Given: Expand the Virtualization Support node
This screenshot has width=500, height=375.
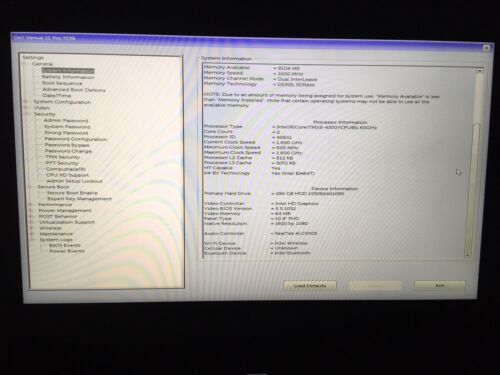Looking at the screenshot, I should point(31,222).
